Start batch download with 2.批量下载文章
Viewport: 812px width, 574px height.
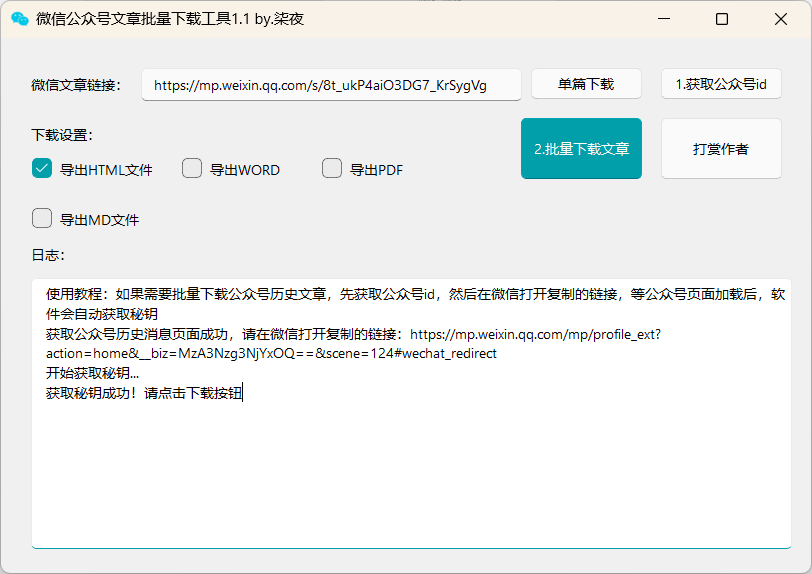pyautogui.click(x=581, y=149)
